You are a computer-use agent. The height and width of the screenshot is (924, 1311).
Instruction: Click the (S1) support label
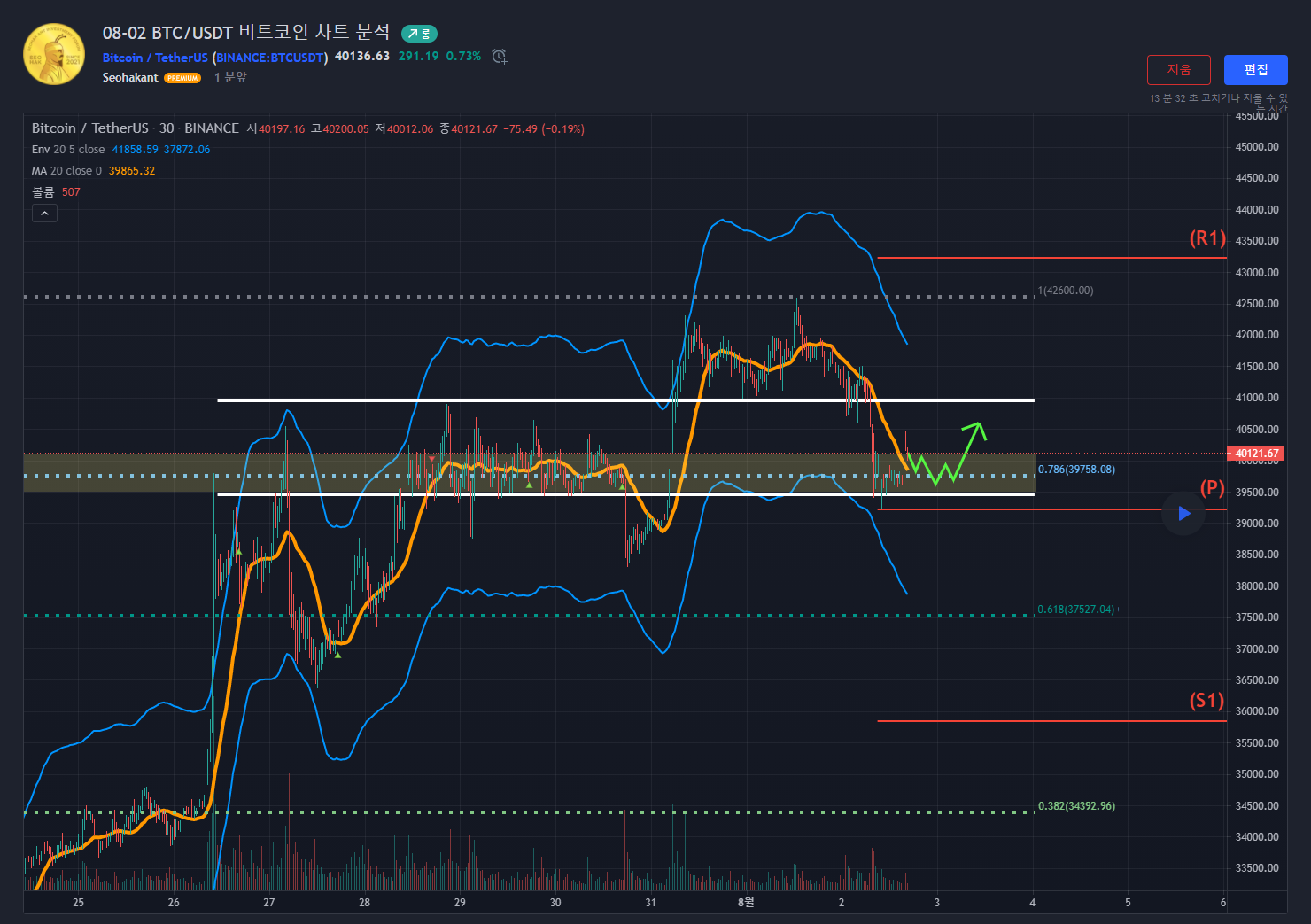(x=1206, y=701)
